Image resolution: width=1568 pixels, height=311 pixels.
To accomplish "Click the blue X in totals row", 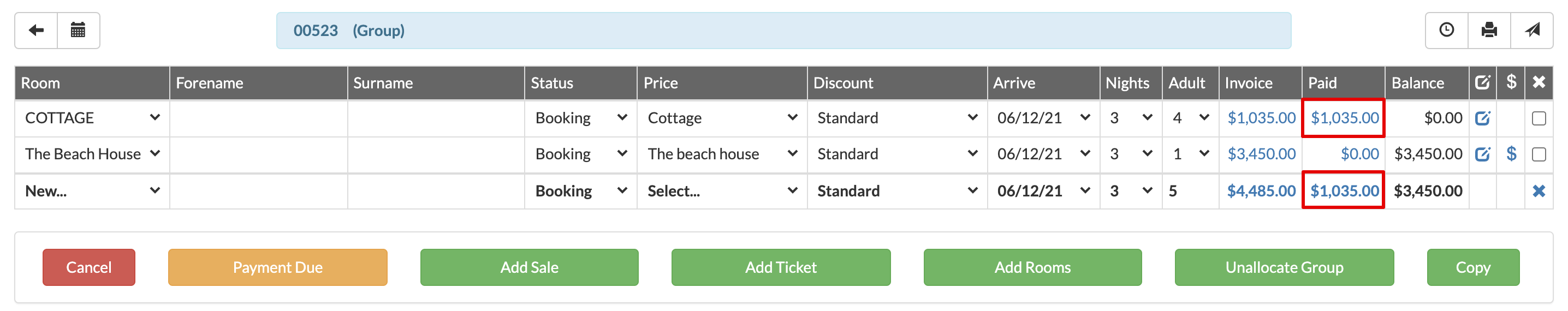I will (1538, 191).
